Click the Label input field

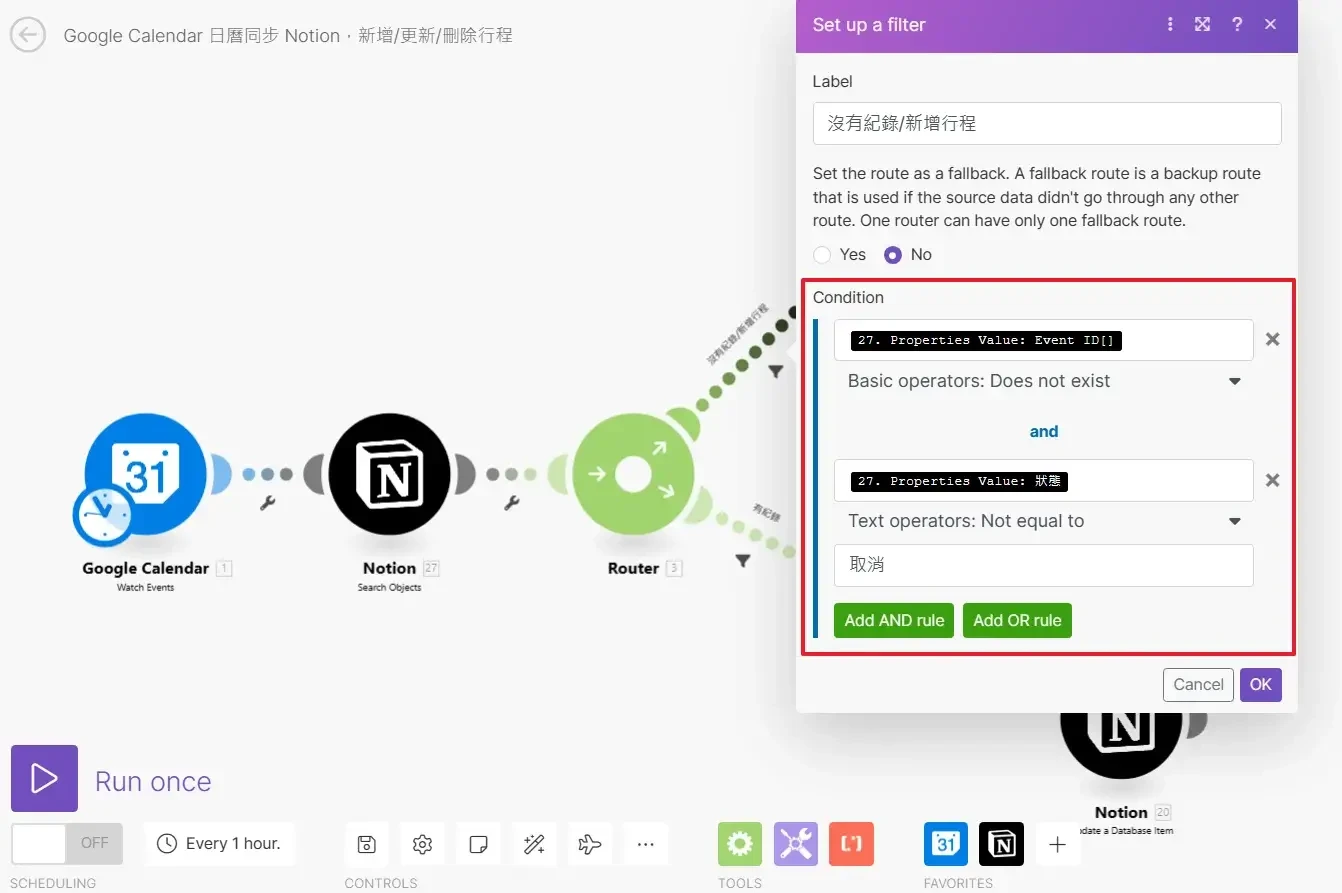(x=1047, y=123)
